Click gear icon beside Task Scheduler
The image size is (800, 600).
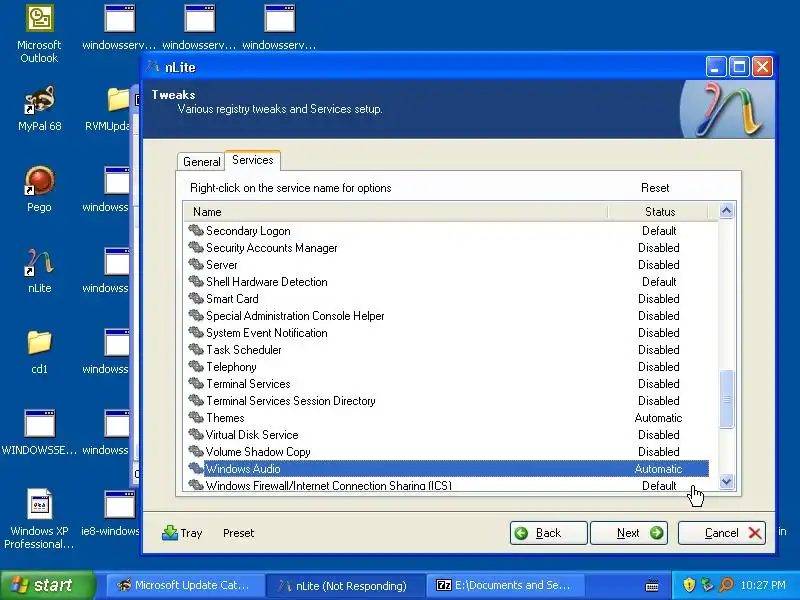coord(196,349)
